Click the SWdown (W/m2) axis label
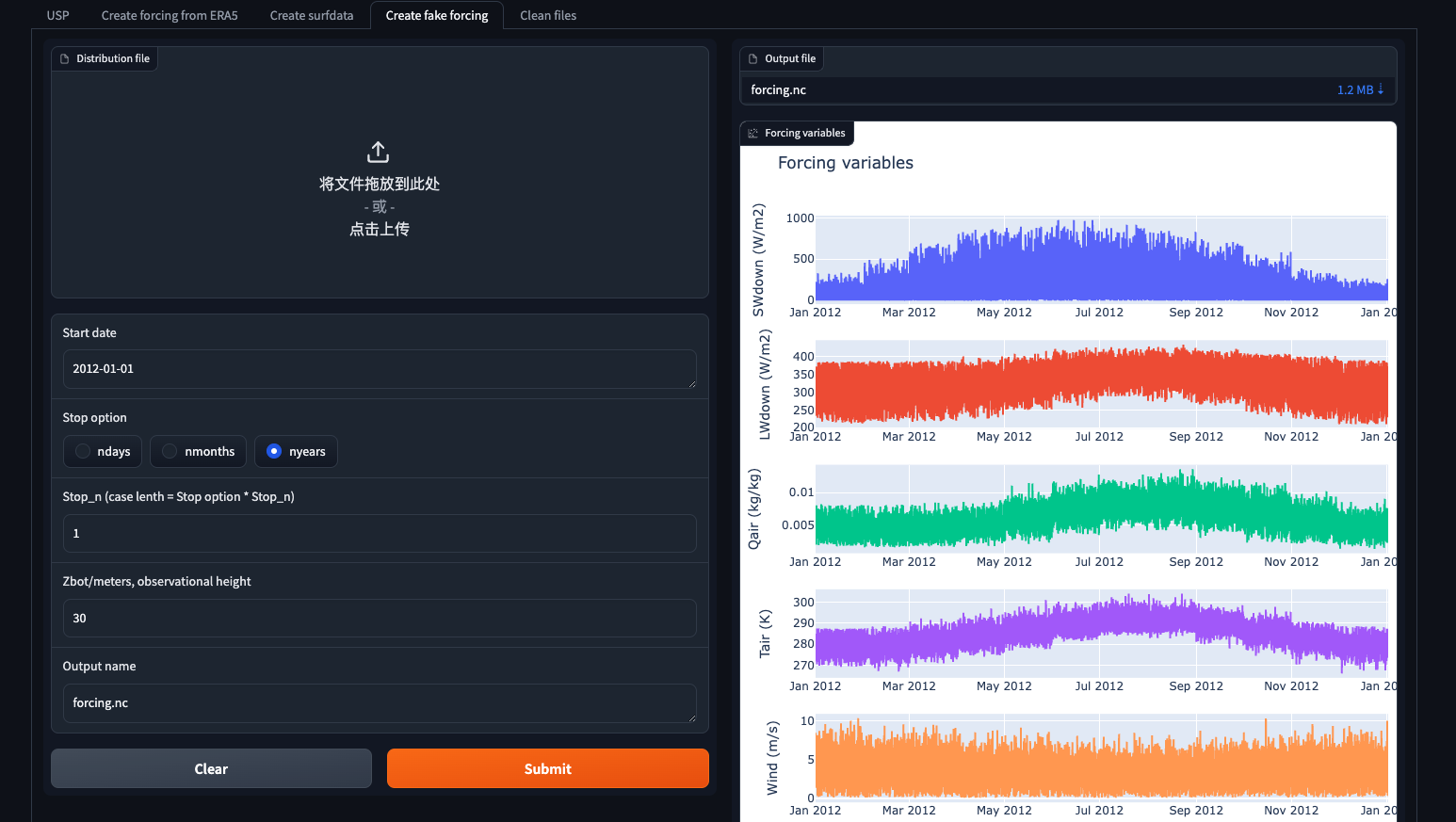 [758, 260]
